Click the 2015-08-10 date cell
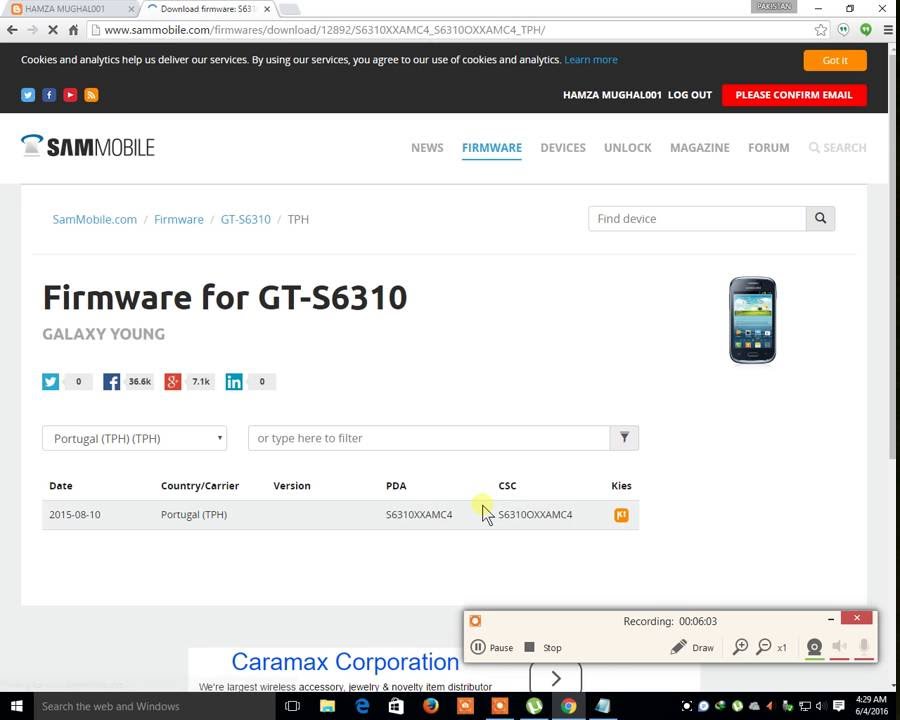900x720 pixels. [75, 514]
